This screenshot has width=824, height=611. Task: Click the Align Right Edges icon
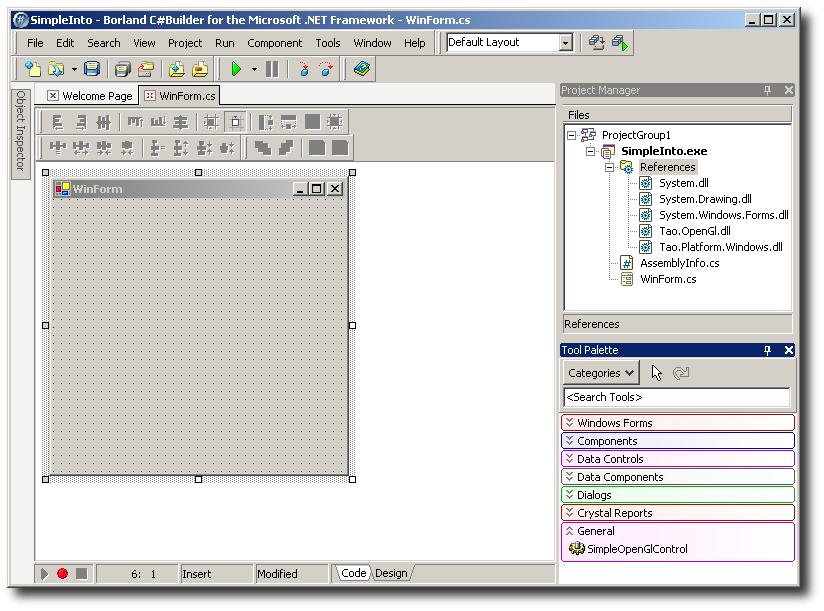(x=80, y=122)
